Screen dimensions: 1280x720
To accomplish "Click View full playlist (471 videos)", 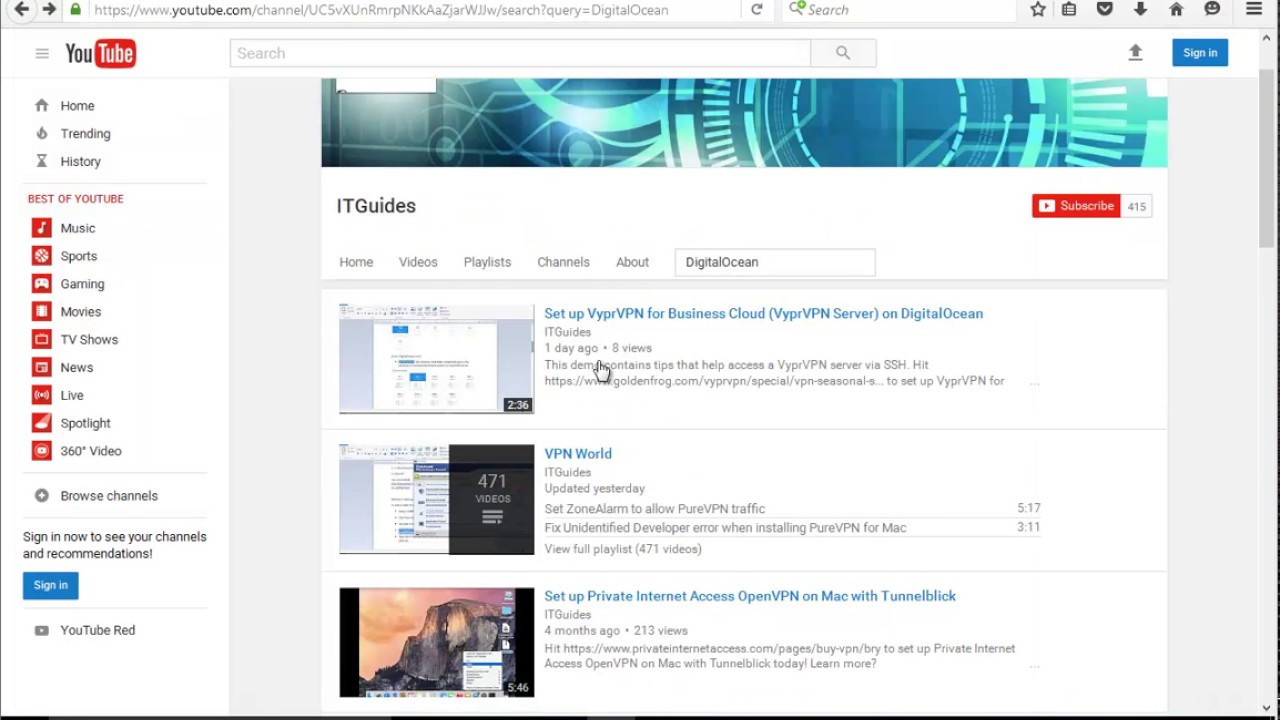I will click(x=623, y=549).
